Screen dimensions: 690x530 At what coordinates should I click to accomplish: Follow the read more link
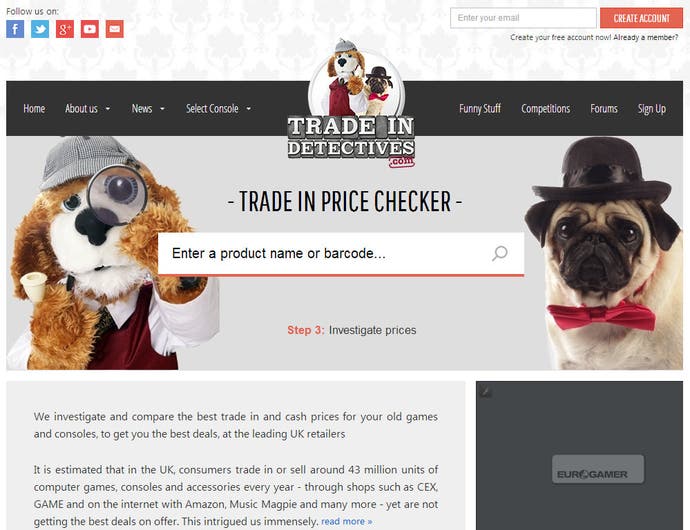[x=347, y=522]
